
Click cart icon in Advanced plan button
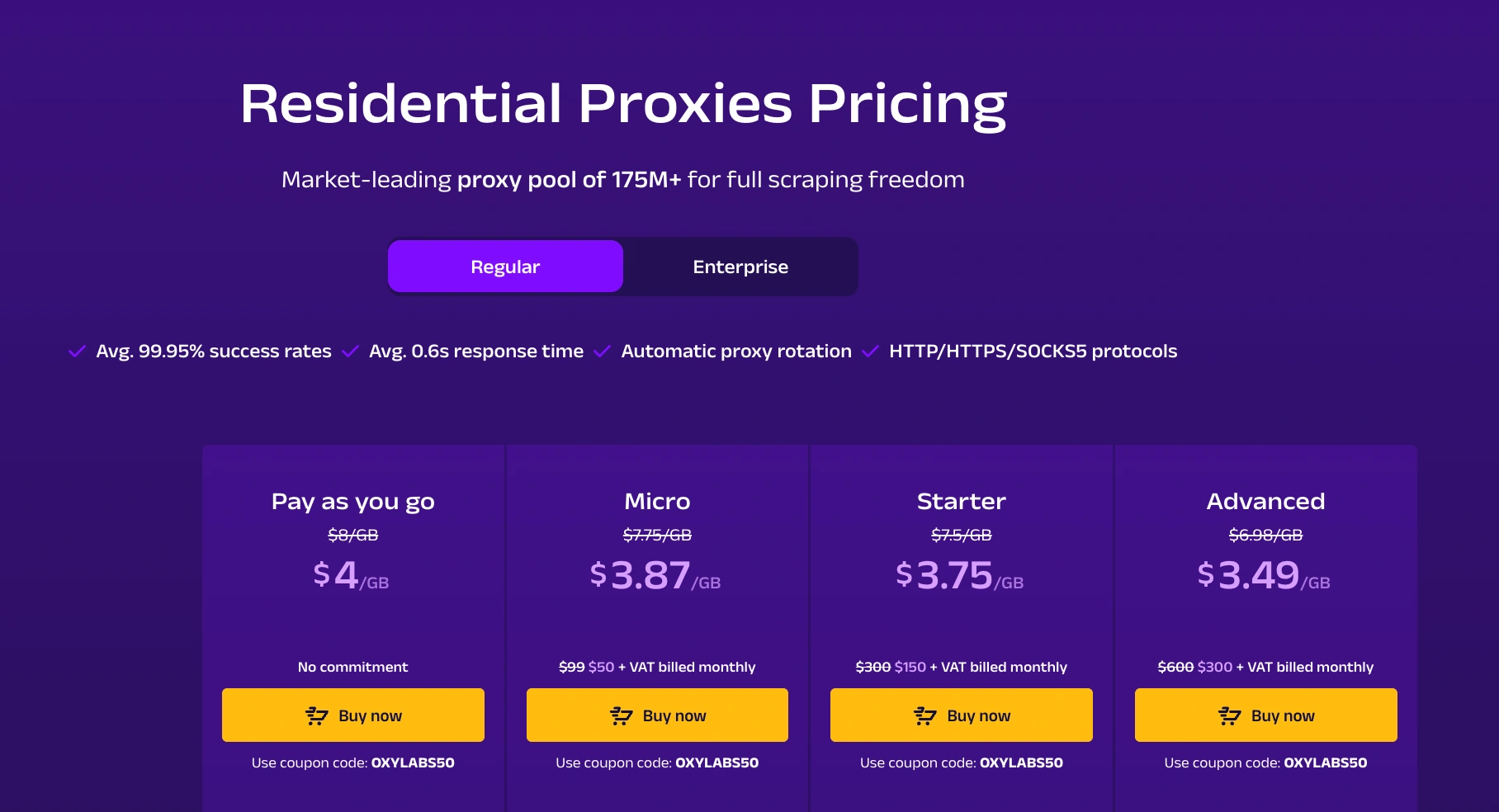(1229, 715)
